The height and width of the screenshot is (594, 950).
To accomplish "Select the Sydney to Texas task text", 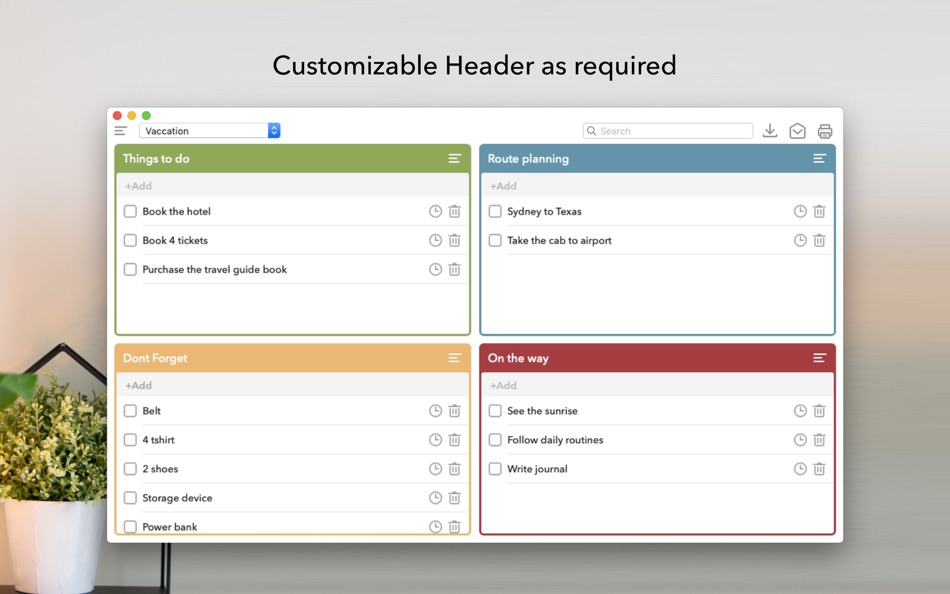I will [544, 212].
